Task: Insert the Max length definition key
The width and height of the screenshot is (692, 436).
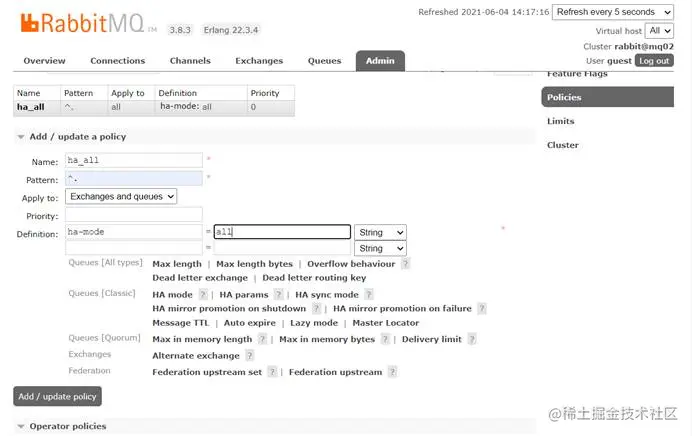Action: click(x=177, y=264)
